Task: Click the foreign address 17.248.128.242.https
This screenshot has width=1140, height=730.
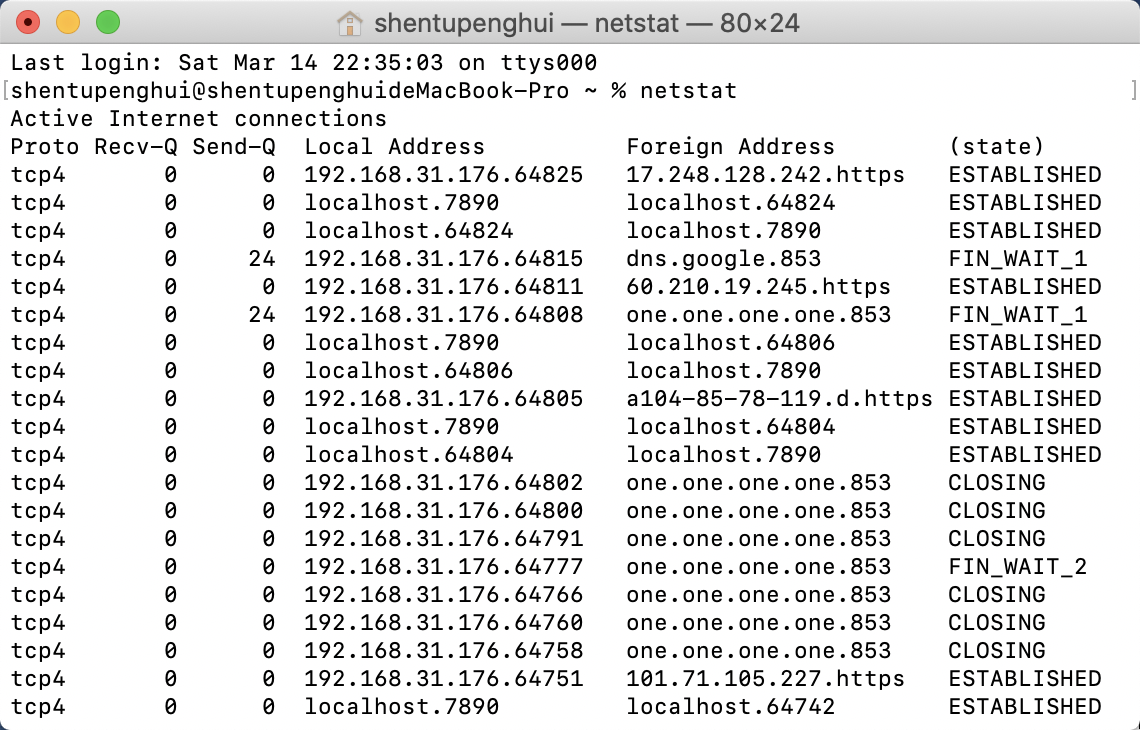Action: click(765, 175)
